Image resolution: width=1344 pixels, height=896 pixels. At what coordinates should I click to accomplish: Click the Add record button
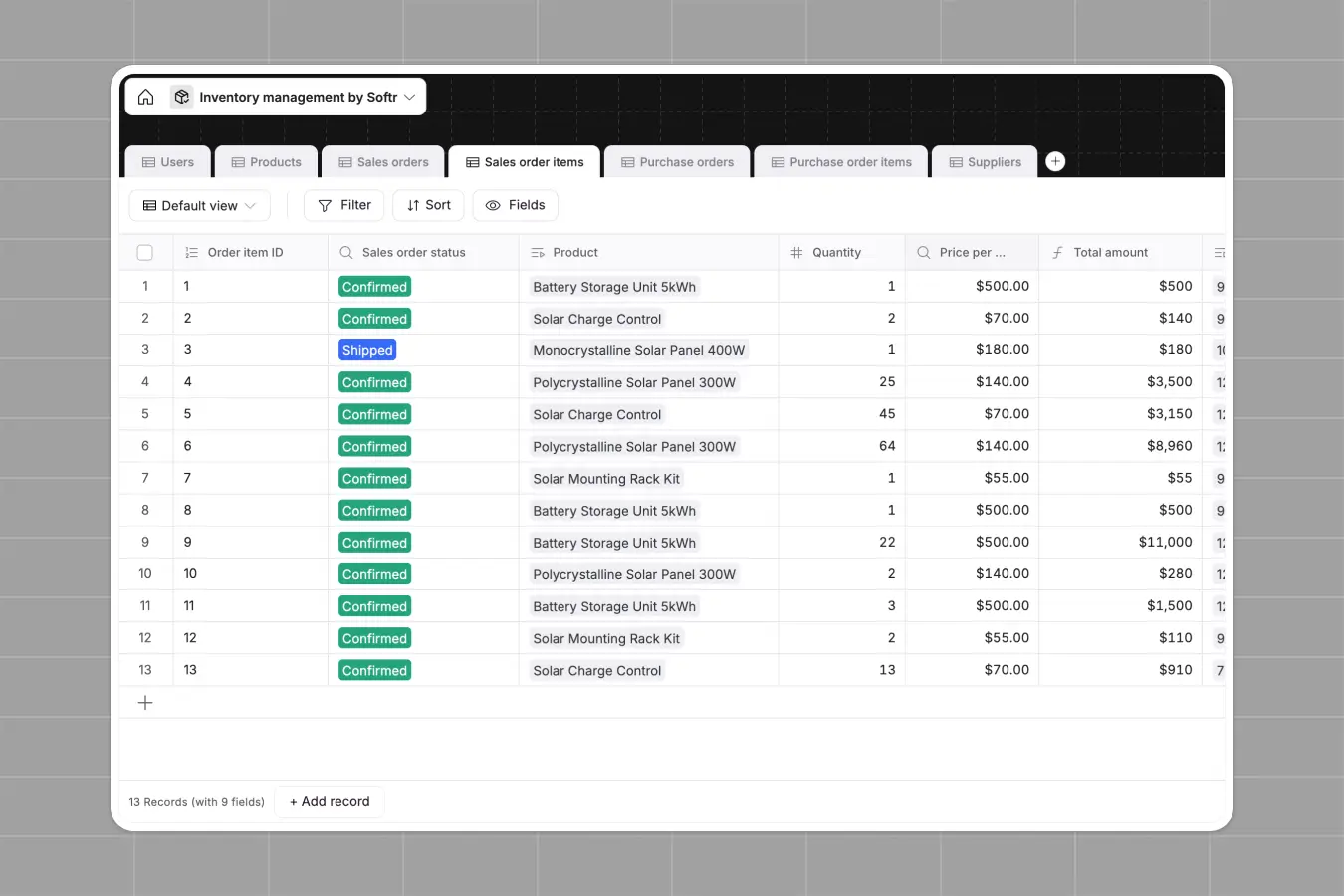coord(330,801)
